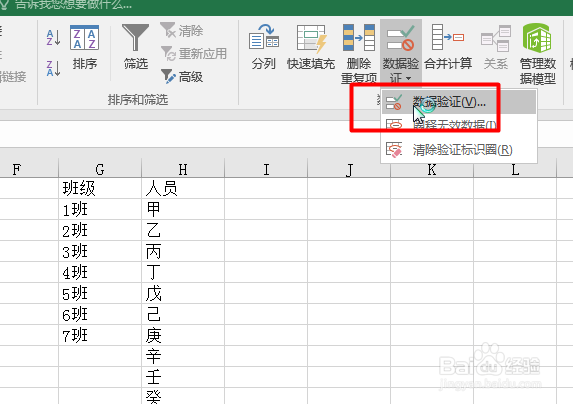Select the cell 4班

(x=100, y=272)
